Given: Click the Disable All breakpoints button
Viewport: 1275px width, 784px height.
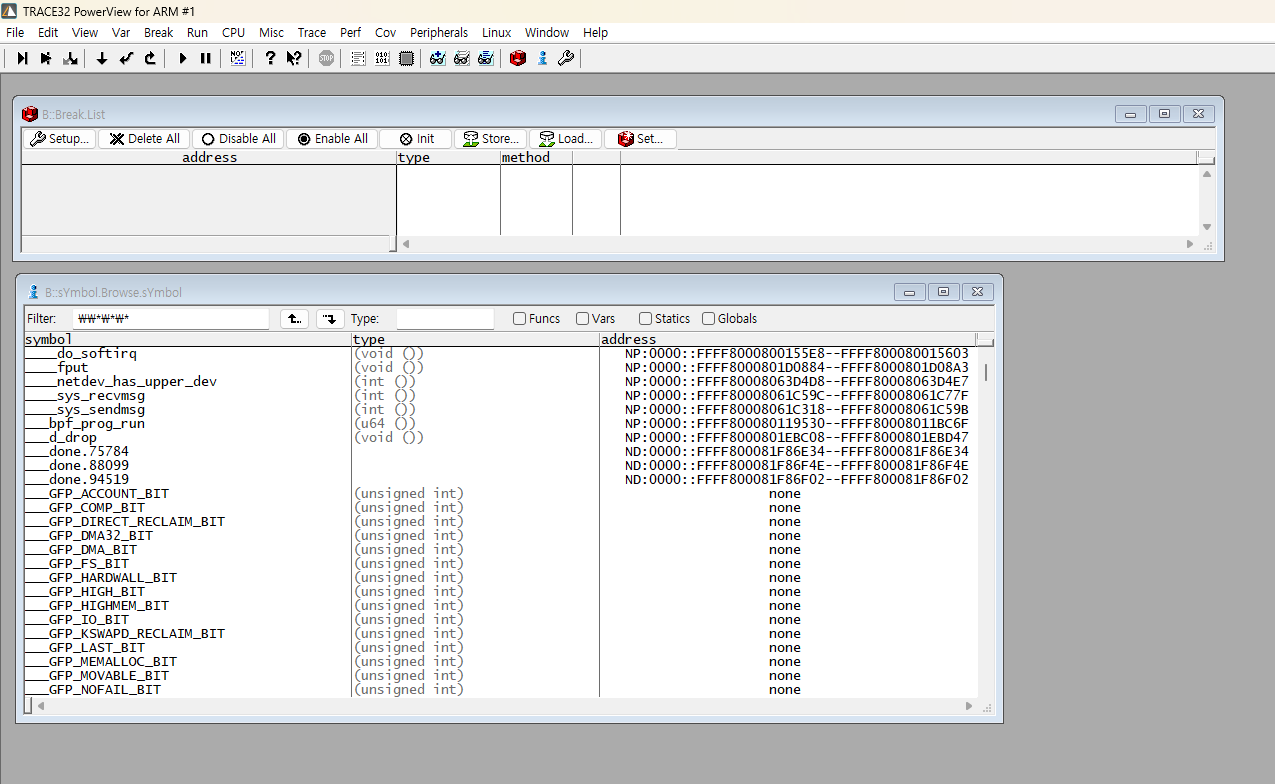Looking at the screenshot, I should 237,138.
